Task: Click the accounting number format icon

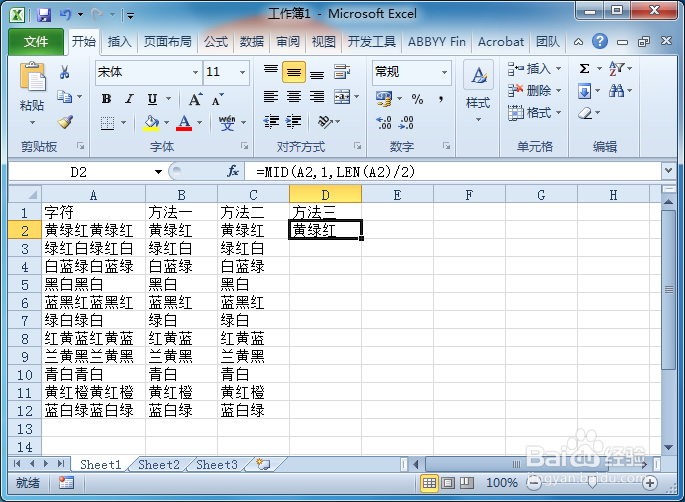Action: click(384, 99)
